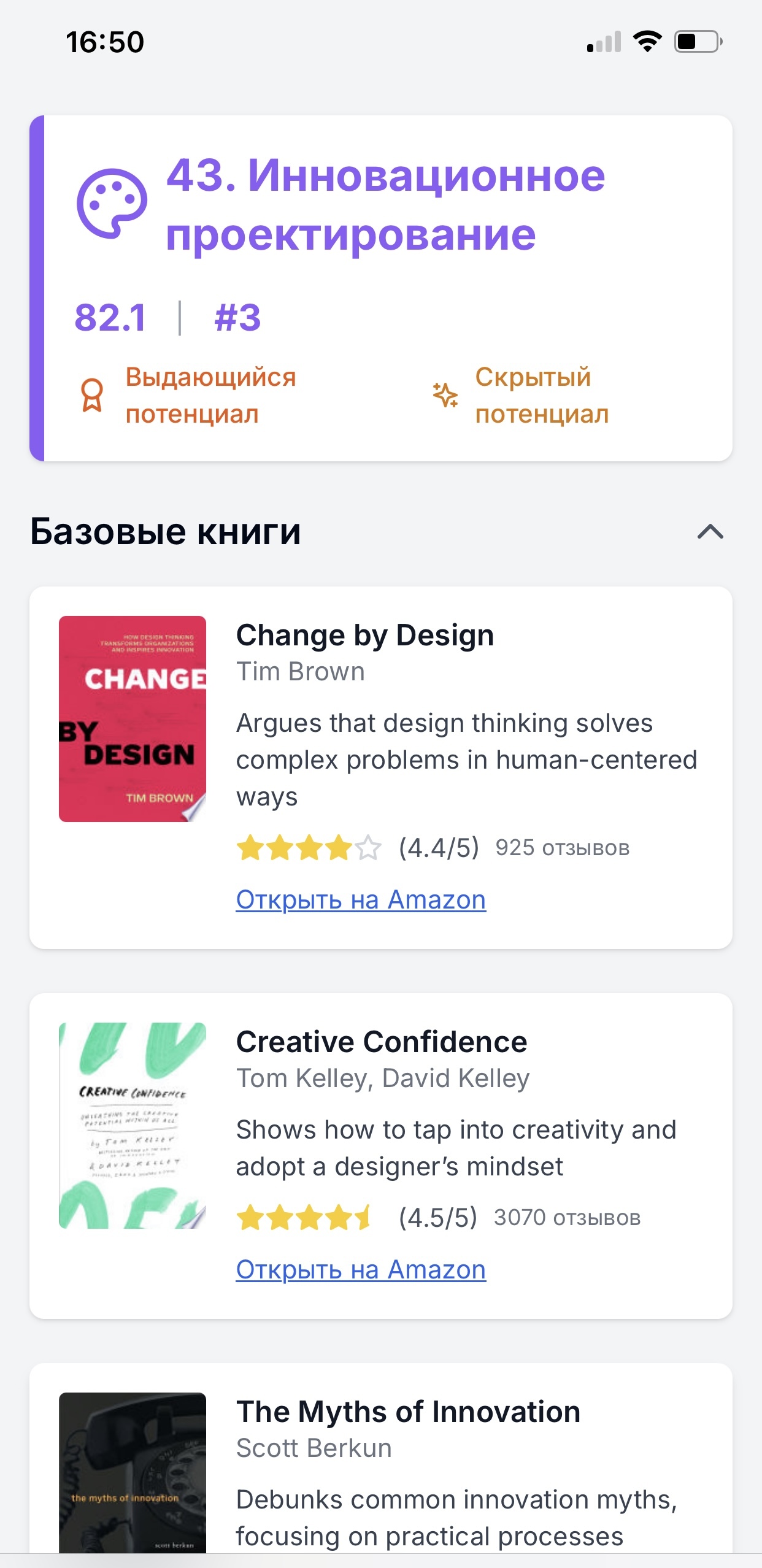Open Creative Confidence on Amazon
762x1568 pixels.
(361, 1270)
